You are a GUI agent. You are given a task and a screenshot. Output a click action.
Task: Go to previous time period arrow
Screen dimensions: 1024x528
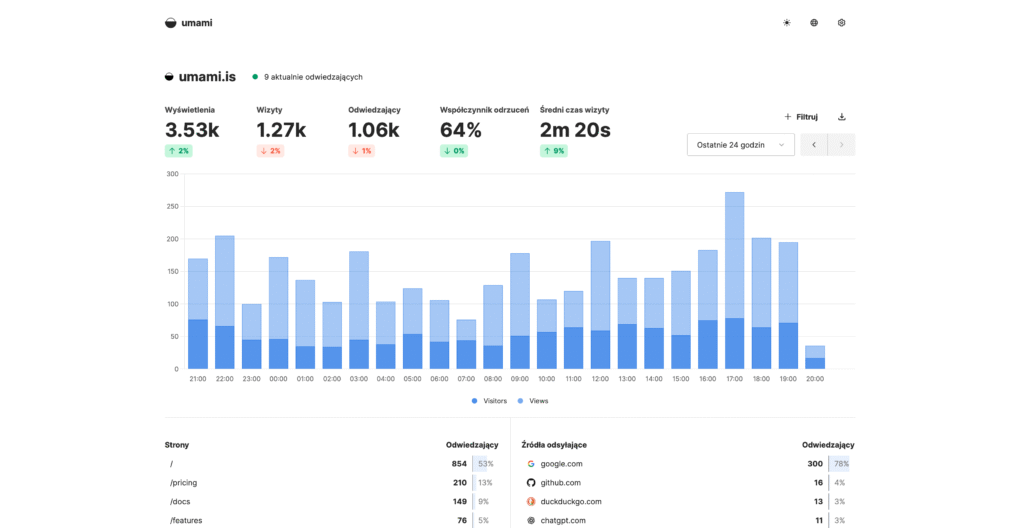814,145
